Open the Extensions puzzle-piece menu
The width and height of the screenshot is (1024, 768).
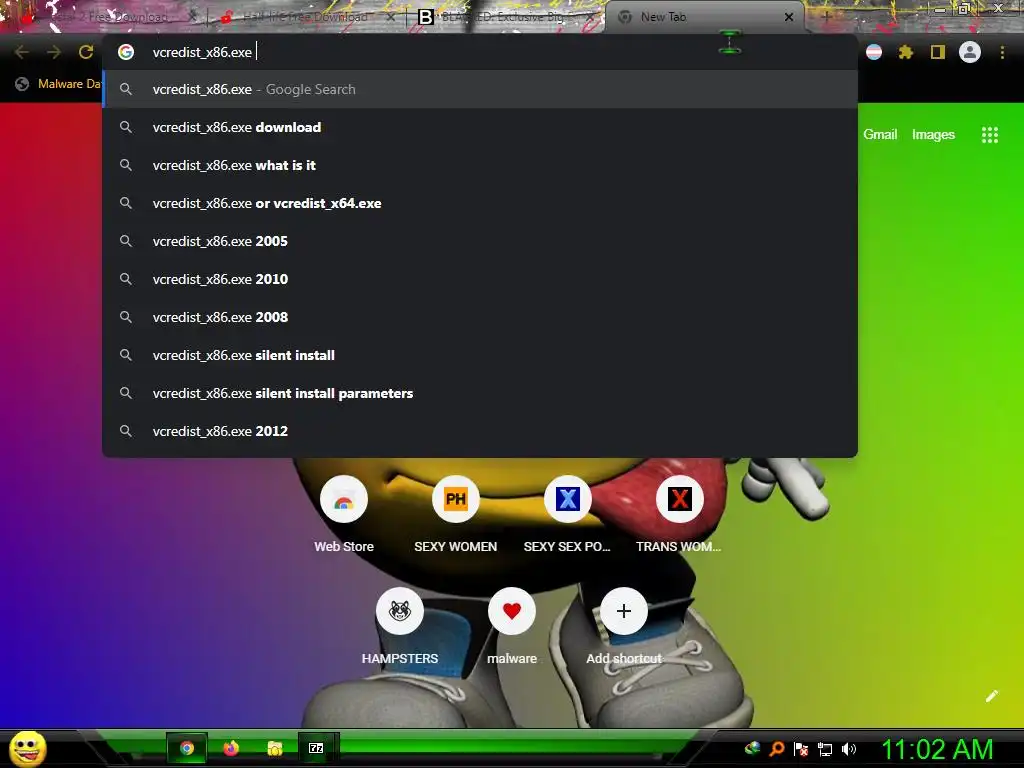coord(905,52)
